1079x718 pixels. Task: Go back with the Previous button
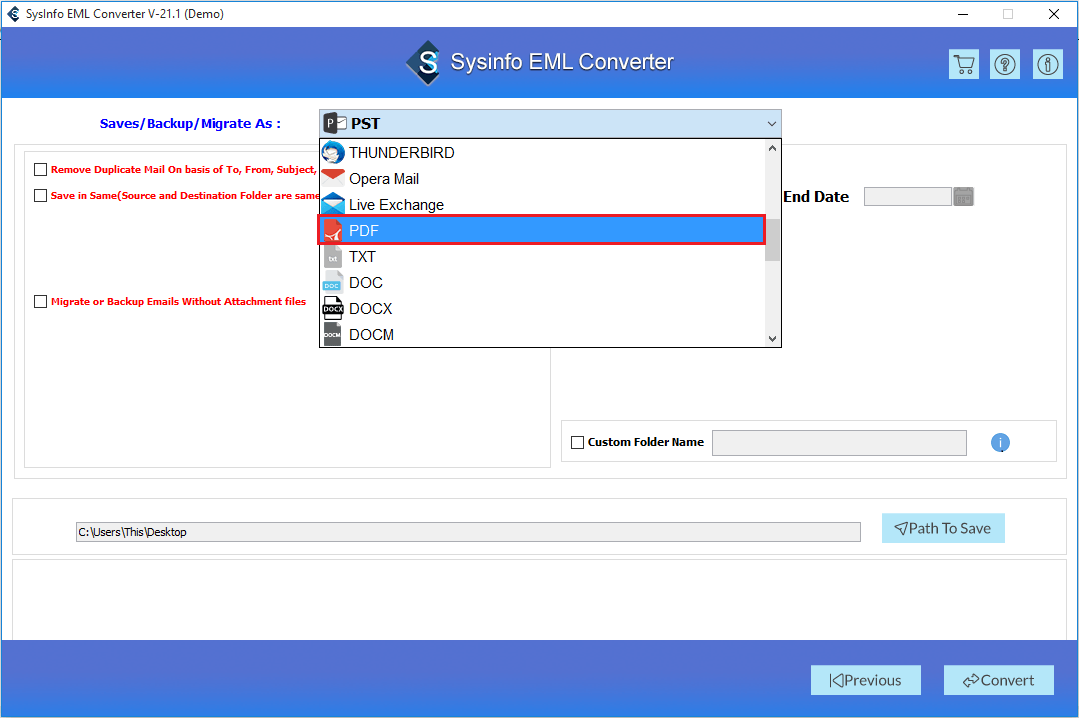click(x=865, y=680)
